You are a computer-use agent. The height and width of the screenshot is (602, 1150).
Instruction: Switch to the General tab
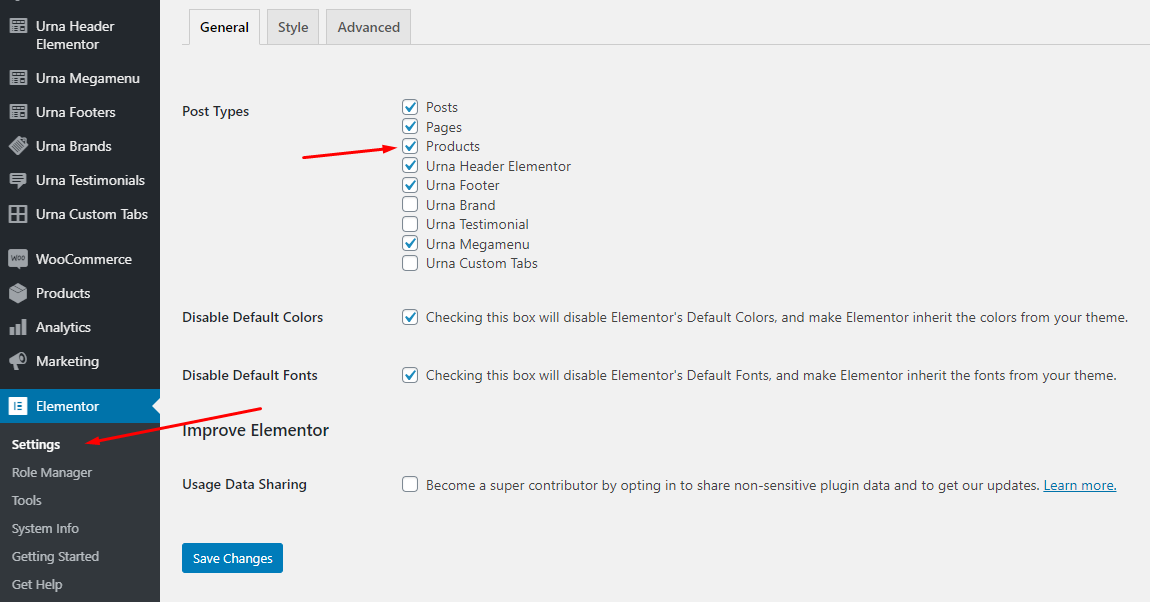tap(224, 27)
